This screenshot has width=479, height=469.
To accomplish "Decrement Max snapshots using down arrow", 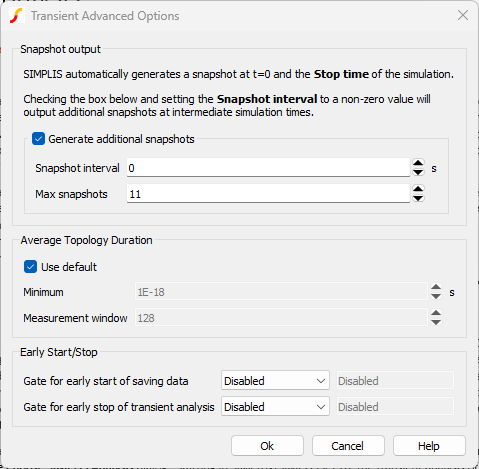I will [418, 198].
